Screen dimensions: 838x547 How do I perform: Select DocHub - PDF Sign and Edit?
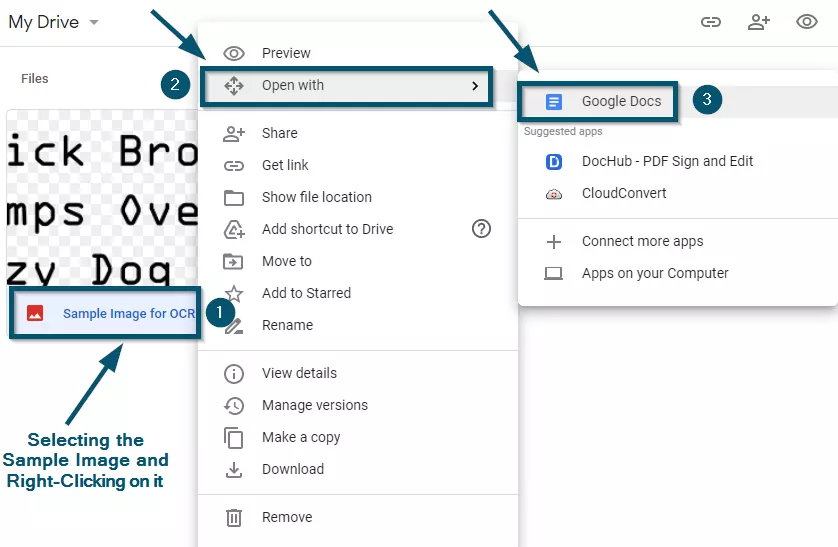click(x=678, y=161)
